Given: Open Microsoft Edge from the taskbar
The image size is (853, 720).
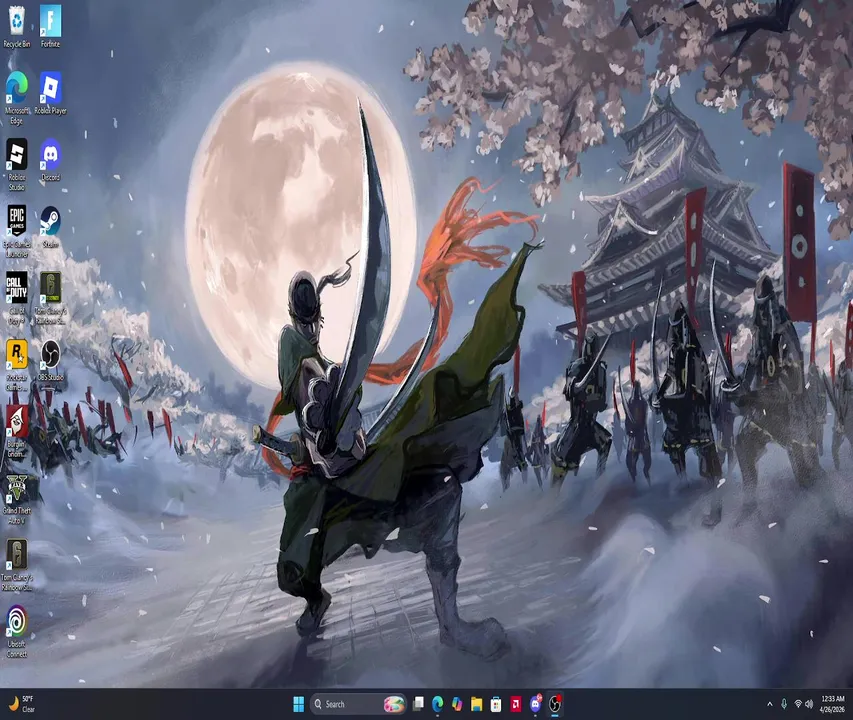Looking at the screenshot, I should (x=437, y=704).
